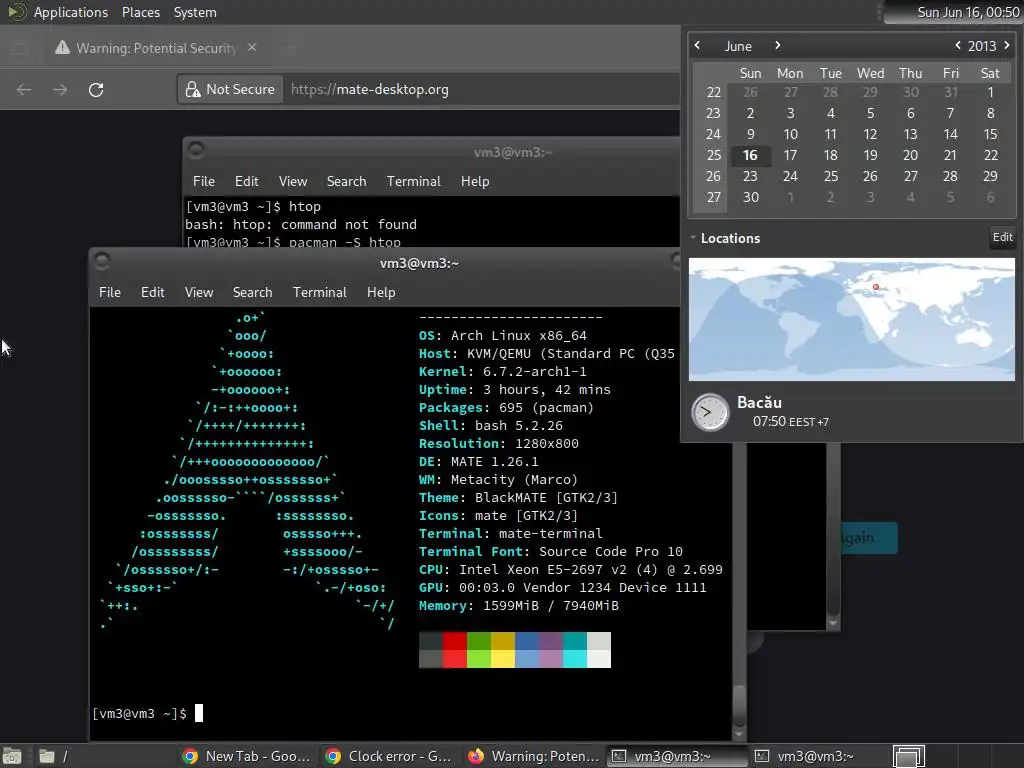Click the terminal prompt line [vm3@vm3 ~]$

(139, 714)
